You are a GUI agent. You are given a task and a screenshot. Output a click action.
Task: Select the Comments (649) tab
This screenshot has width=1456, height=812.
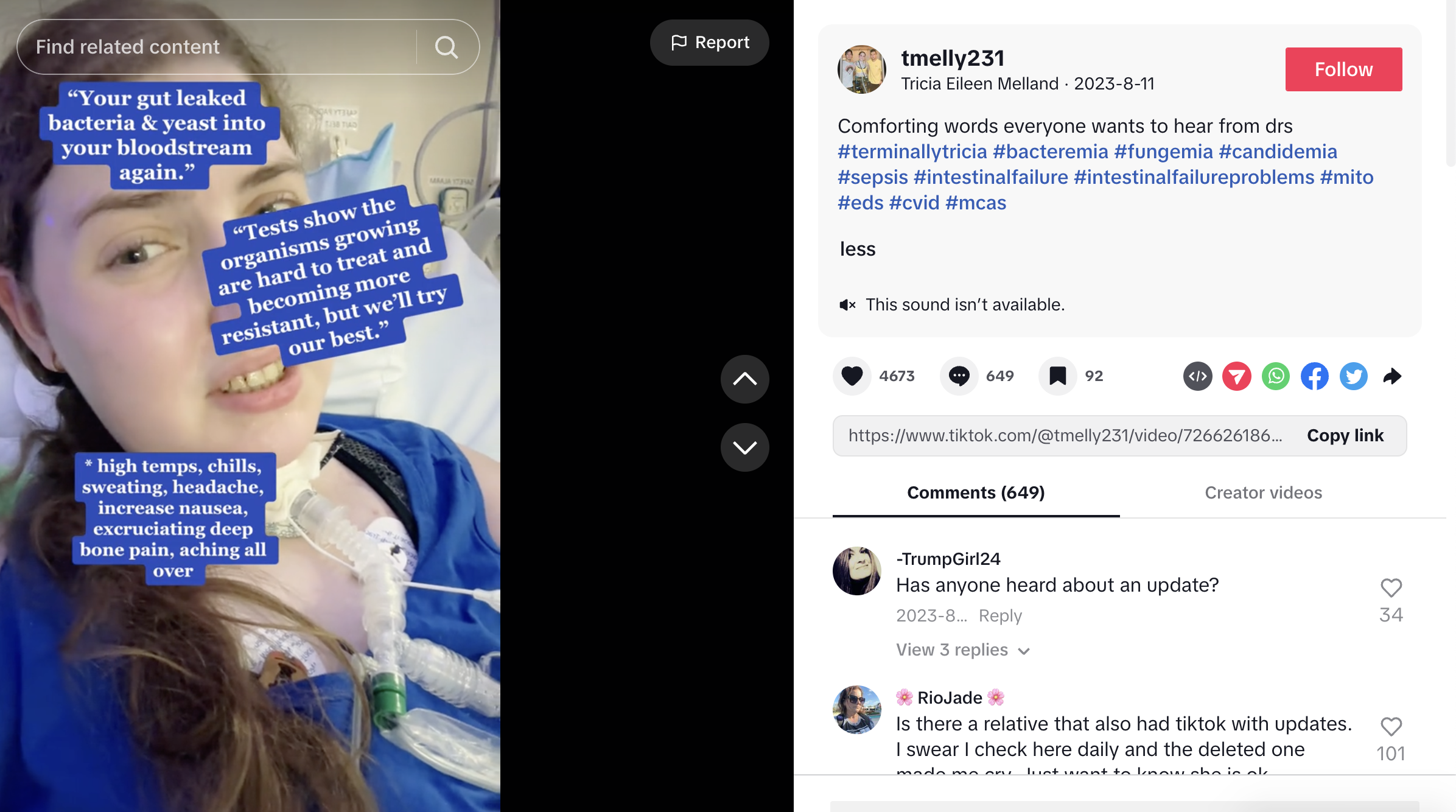(976, 492)
